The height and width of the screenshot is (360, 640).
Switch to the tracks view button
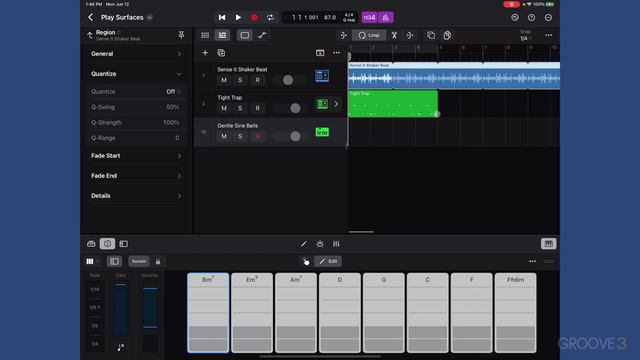click(222, 35)
